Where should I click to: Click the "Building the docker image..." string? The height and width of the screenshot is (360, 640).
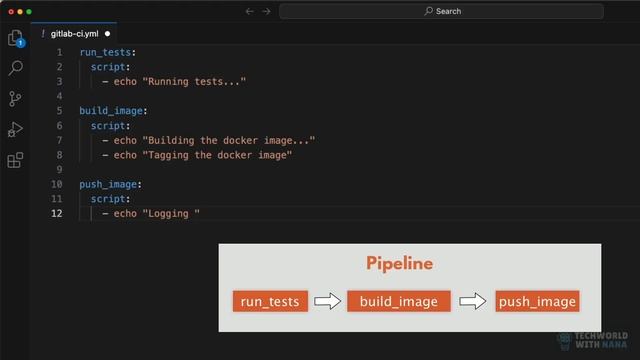[229, 140]
